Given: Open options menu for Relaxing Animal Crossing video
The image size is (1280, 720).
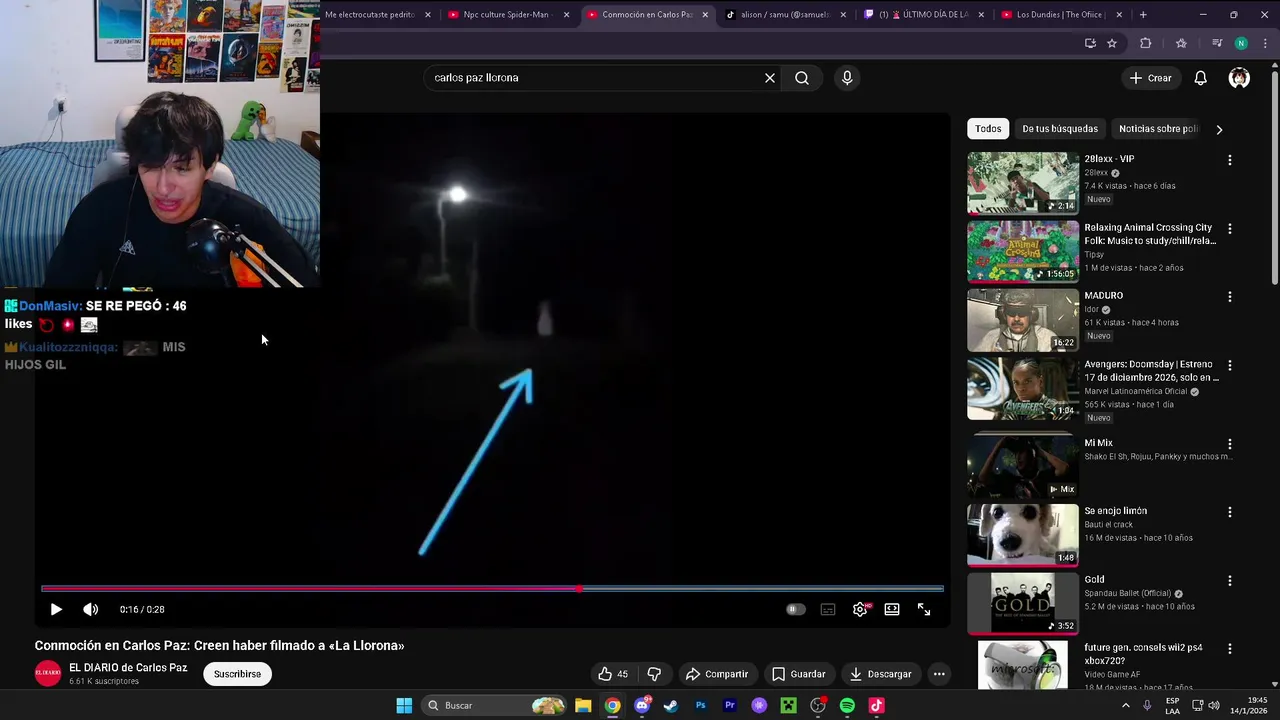Looking at the screenshot, I should [1230, 229].
